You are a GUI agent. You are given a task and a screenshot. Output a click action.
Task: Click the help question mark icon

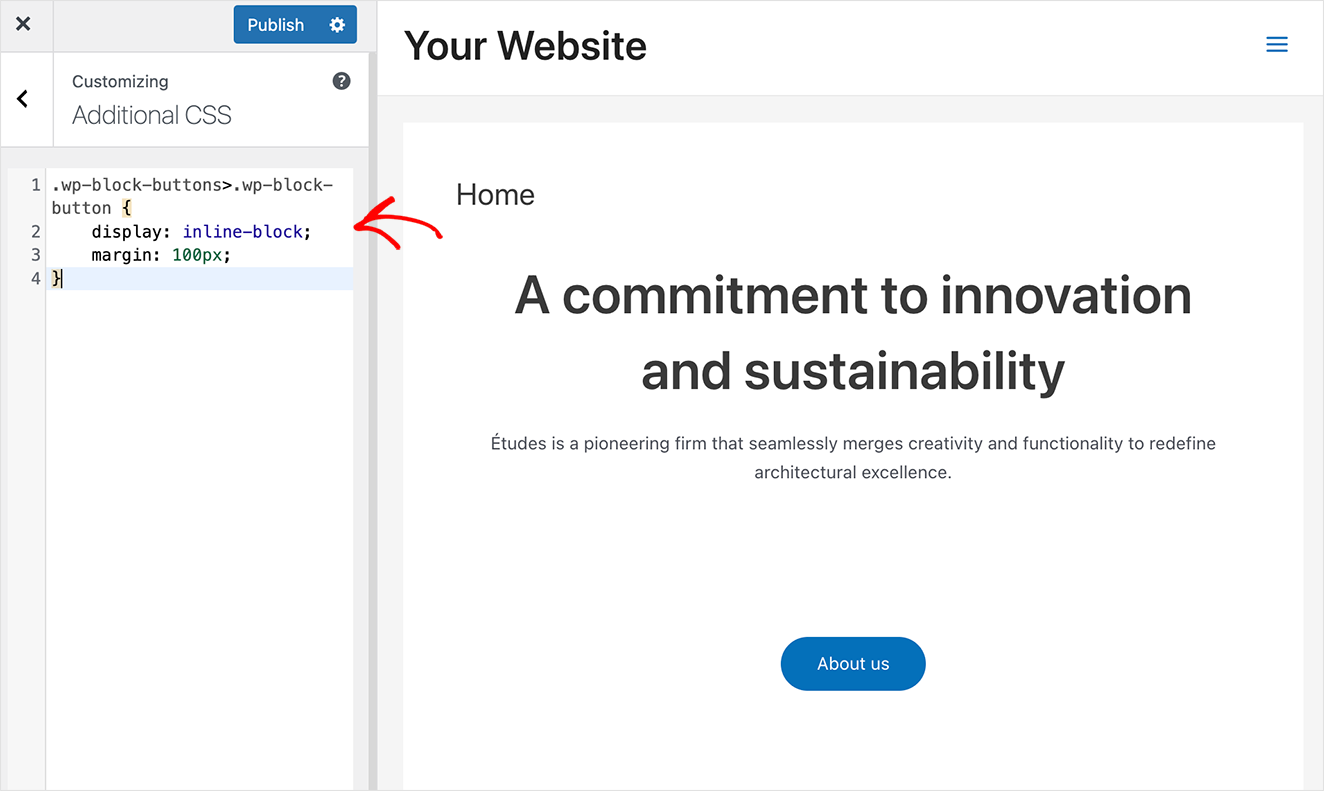coord(341,81)
